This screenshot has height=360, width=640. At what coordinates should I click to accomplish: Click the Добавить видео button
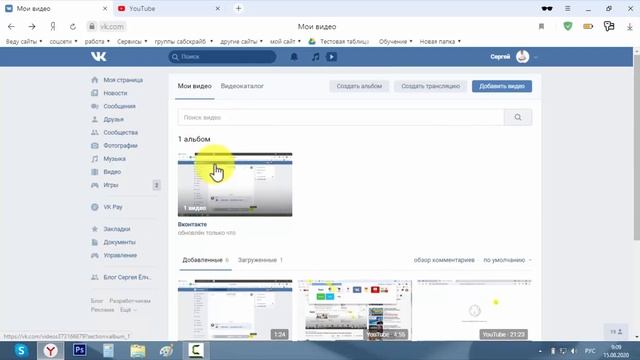(502, 86)
